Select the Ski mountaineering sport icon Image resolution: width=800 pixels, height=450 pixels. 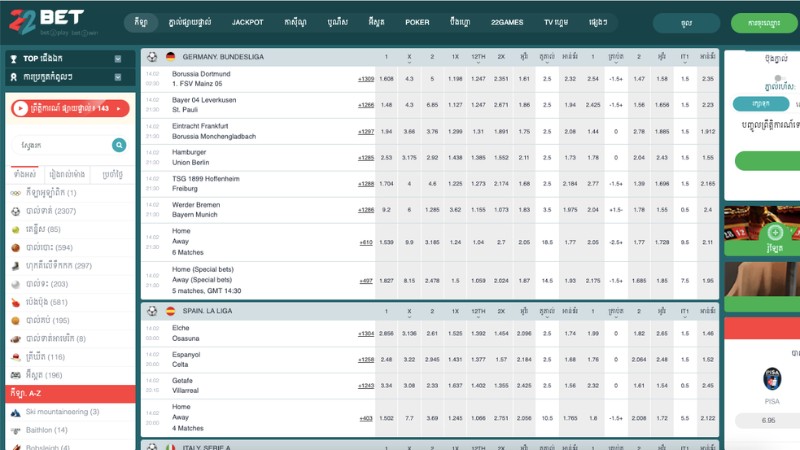point(16,411)
